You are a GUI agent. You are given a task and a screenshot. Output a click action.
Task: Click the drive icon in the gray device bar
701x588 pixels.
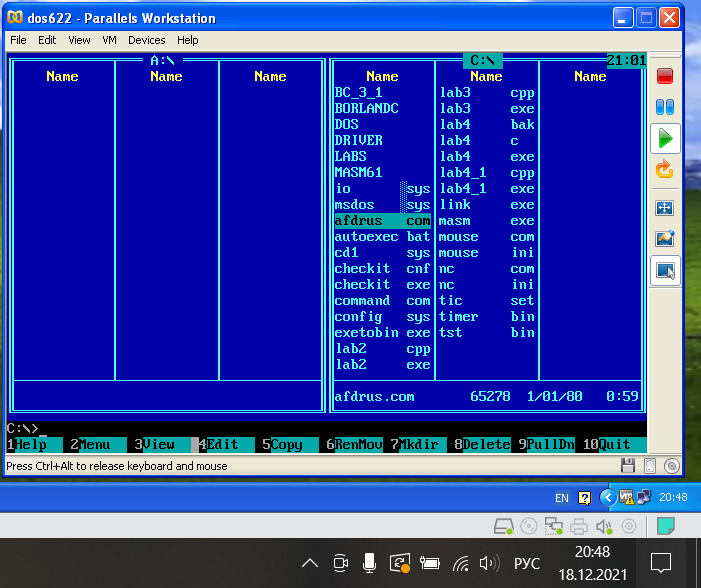click(503, 526)
